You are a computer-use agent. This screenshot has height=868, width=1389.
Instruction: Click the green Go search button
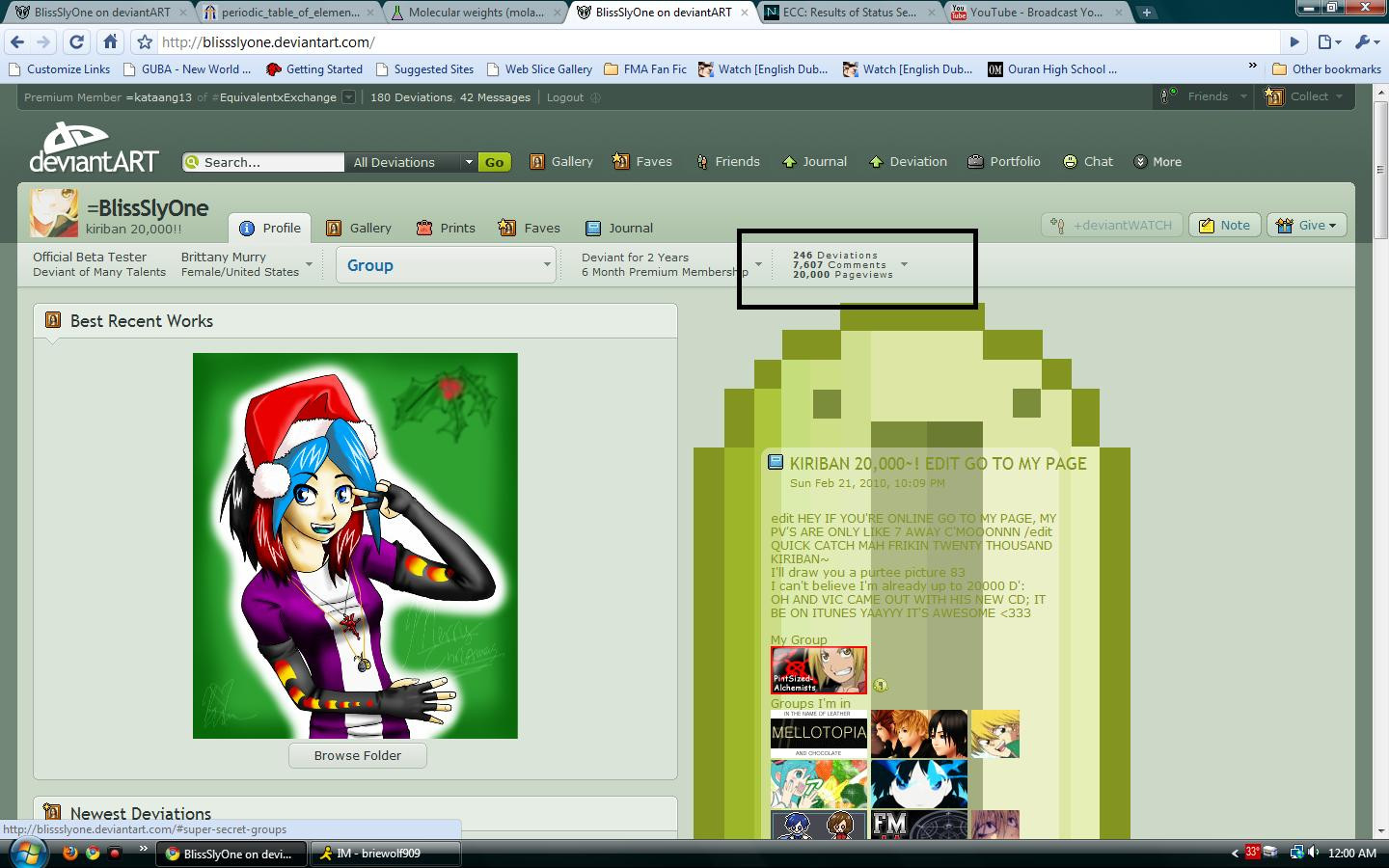[494, 162]
